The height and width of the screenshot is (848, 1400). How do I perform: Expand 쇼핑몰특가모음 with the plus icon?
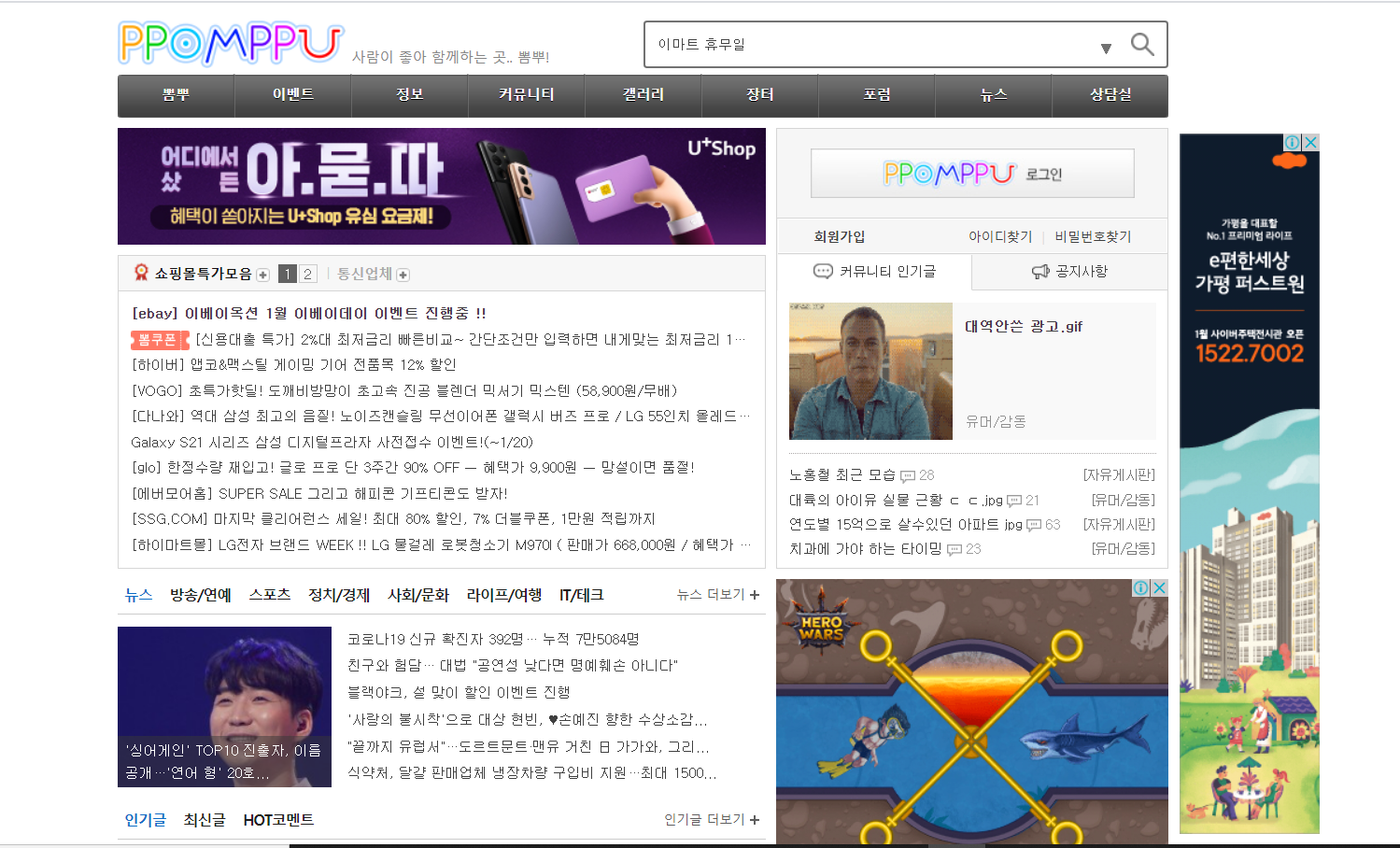[x=263, y=275]
